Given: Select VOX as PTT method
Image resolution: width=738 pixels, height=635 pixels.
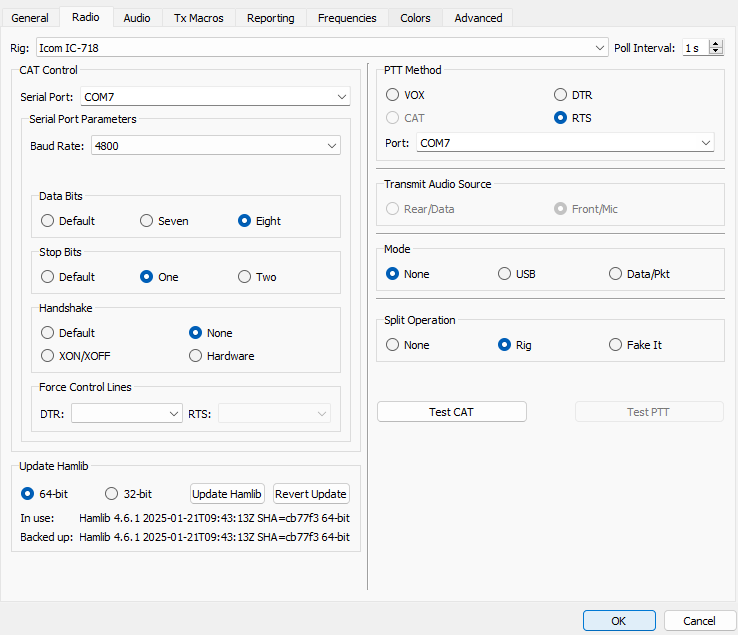Looking at the screenshot, I should coord(393,95).
